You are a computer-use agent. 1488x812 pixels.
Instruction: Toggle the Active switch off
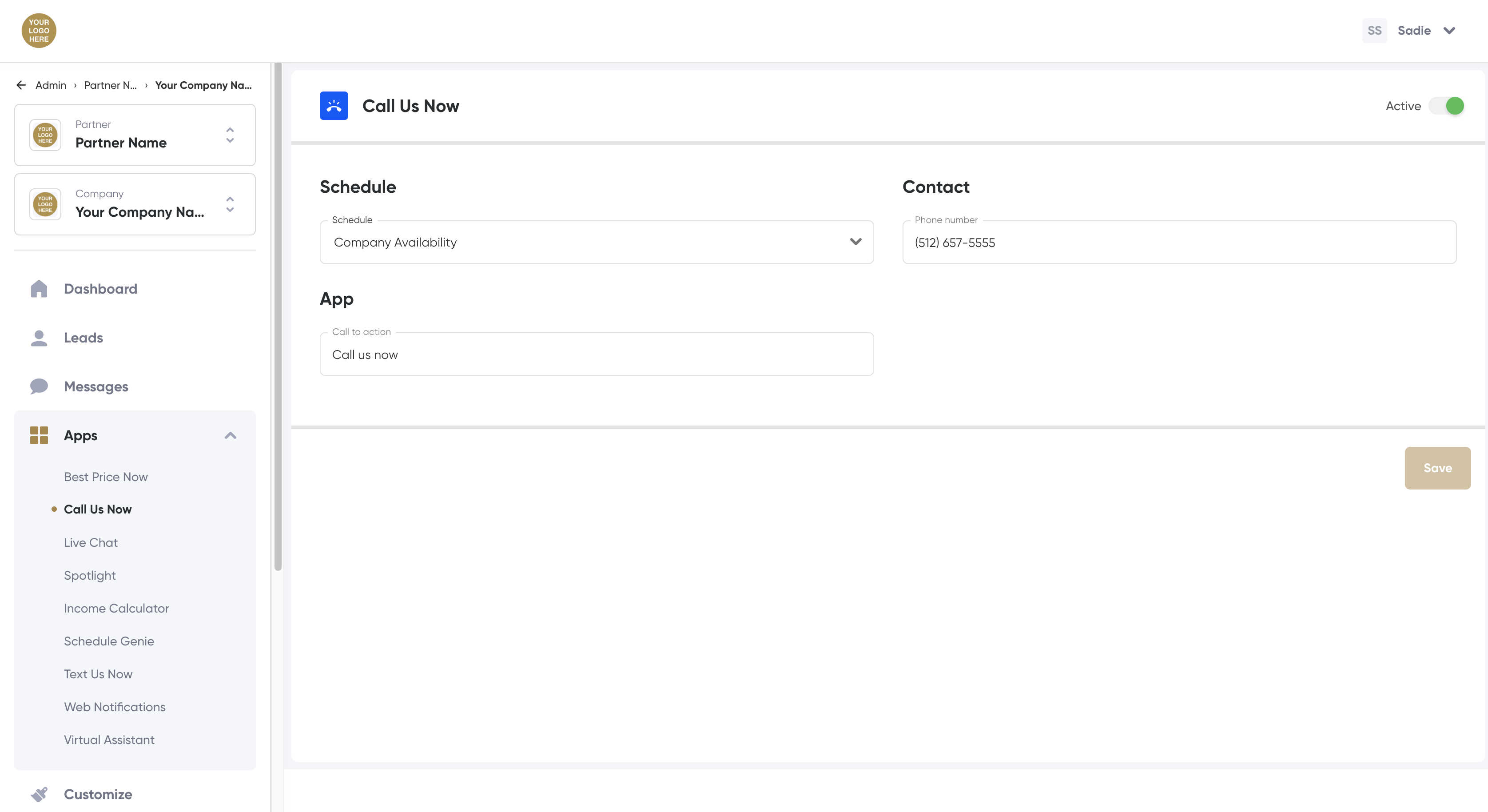tap(1446, 106)
